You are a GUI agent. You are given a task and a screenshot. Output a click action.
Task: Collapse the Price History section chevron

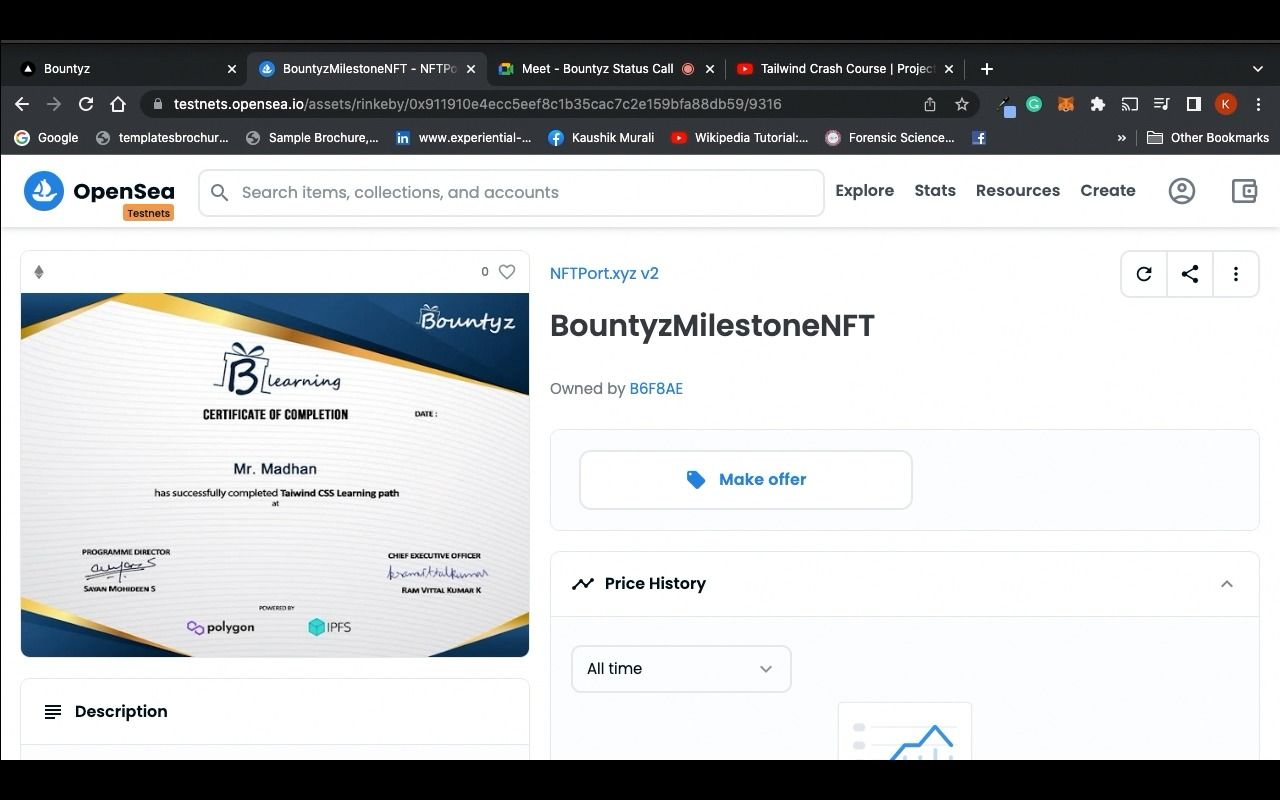(1227, 584)
